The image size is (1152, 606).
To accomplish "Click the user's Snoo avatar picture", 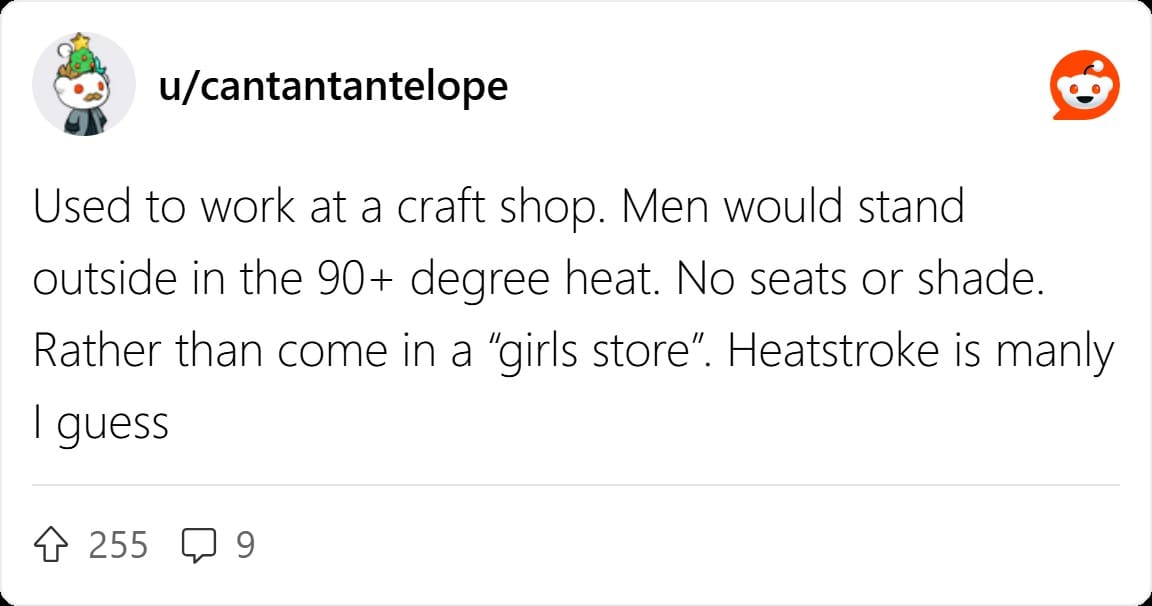I will pos(84,84).
